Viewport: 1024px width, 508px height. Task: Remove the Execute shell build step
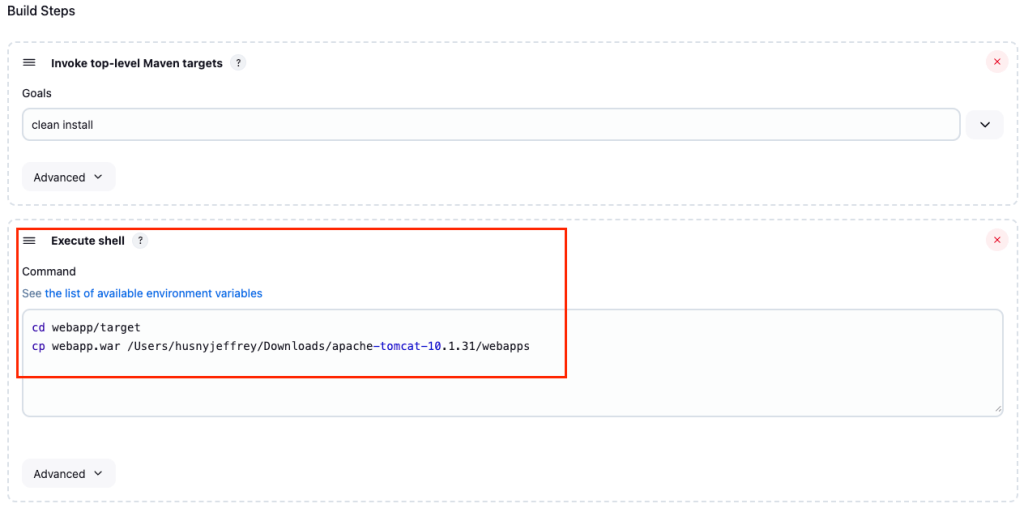click(997, 240)
